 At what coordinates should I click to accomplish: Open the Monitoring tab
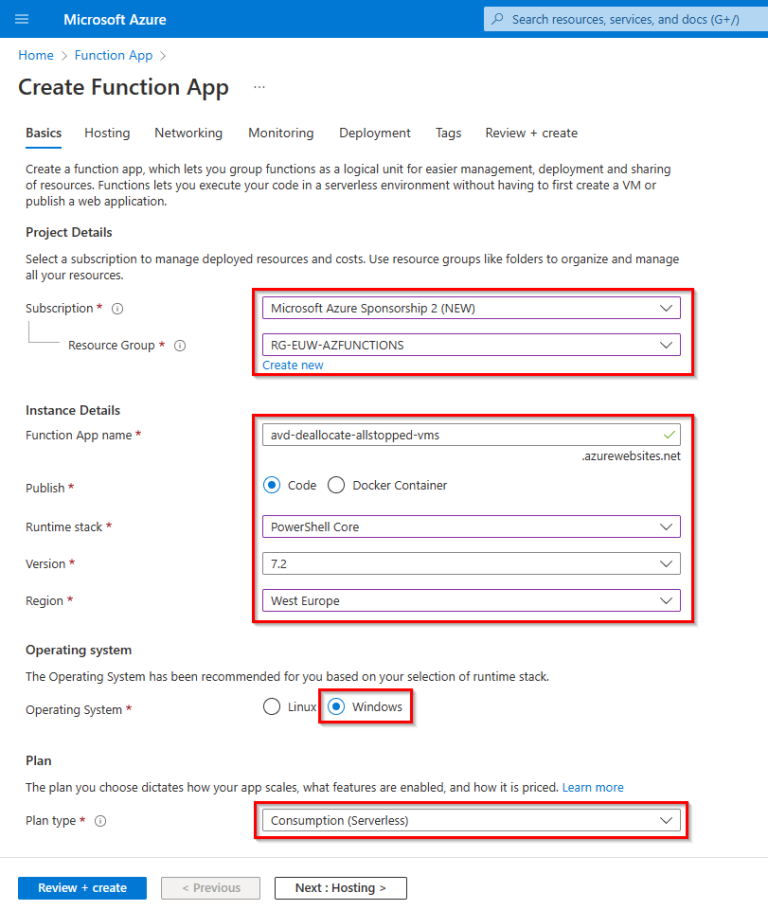click(x=280, y=133)
